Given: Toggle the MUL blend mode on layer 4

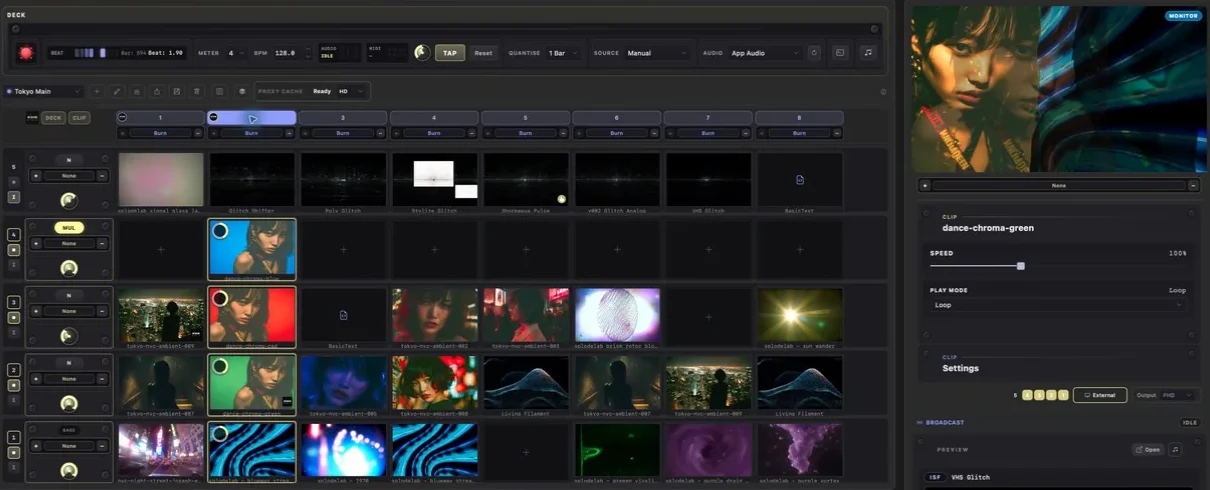Looking at the screenshot, I should point(69,227).
